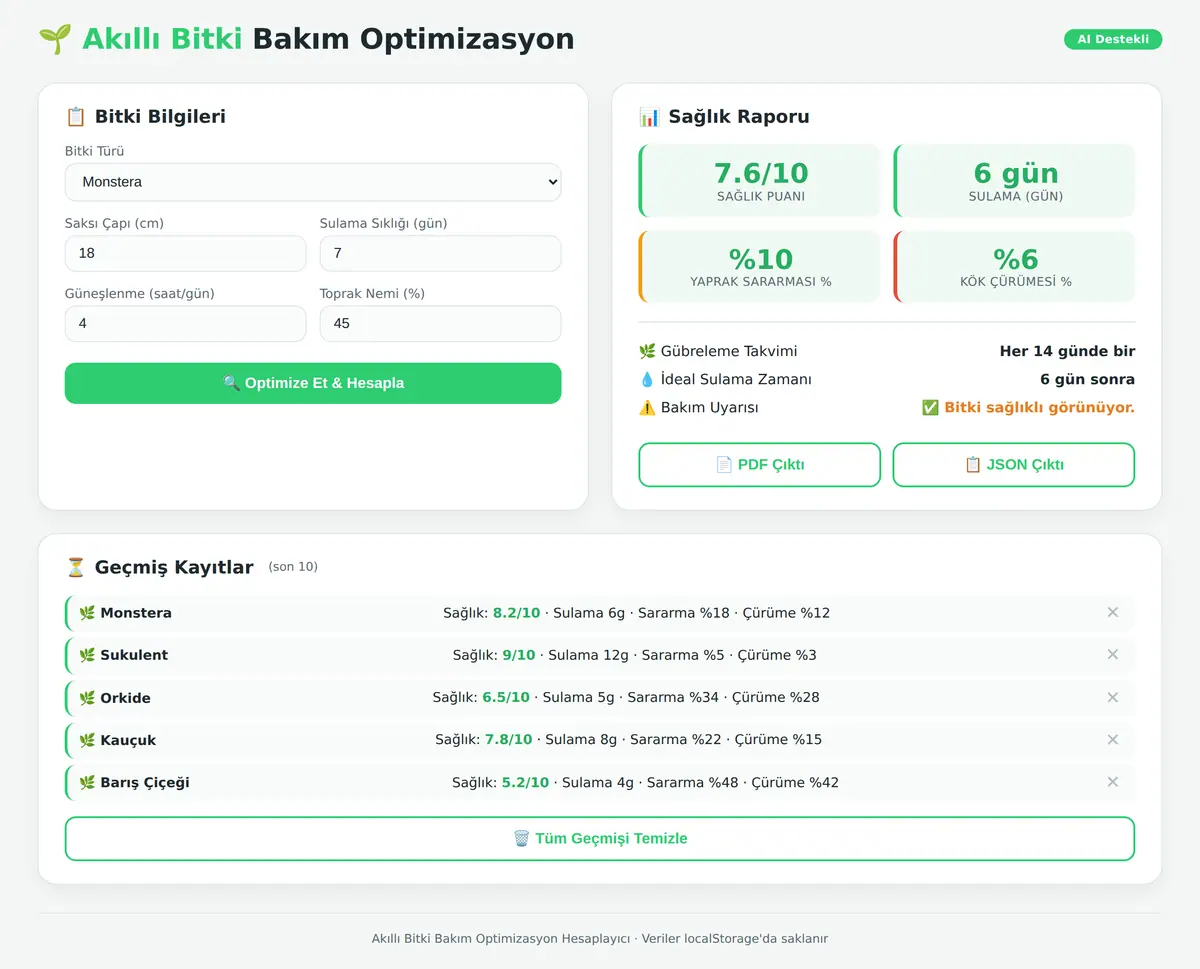Open the Bitki Türü dropdown showing Monstera
Screen dimensions: 1200x969
tap(313, 182)
